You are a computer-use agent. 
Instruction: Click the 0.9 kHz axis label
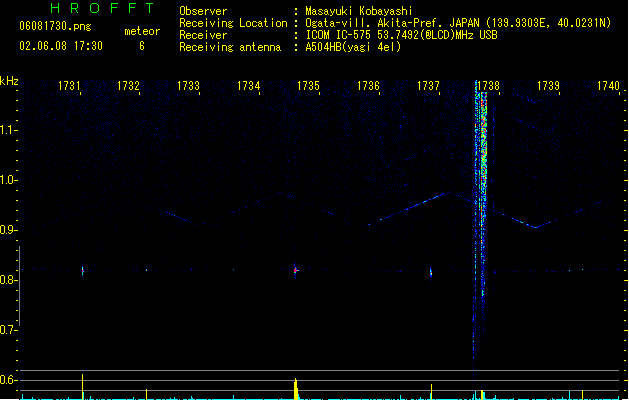pos(7,230)
